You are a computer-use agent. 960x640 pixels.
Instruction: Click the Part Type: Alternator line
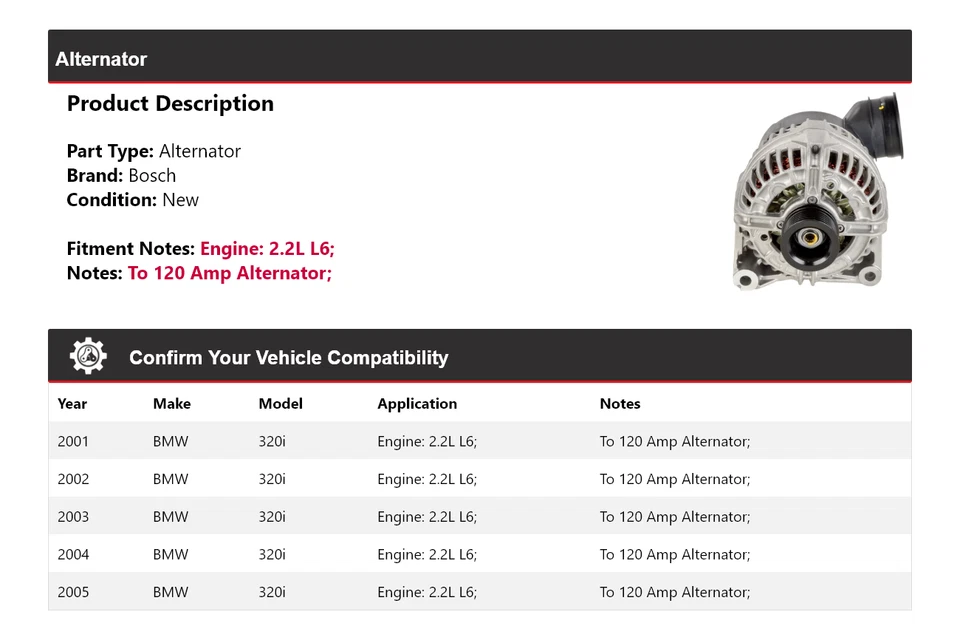(154, 151)
